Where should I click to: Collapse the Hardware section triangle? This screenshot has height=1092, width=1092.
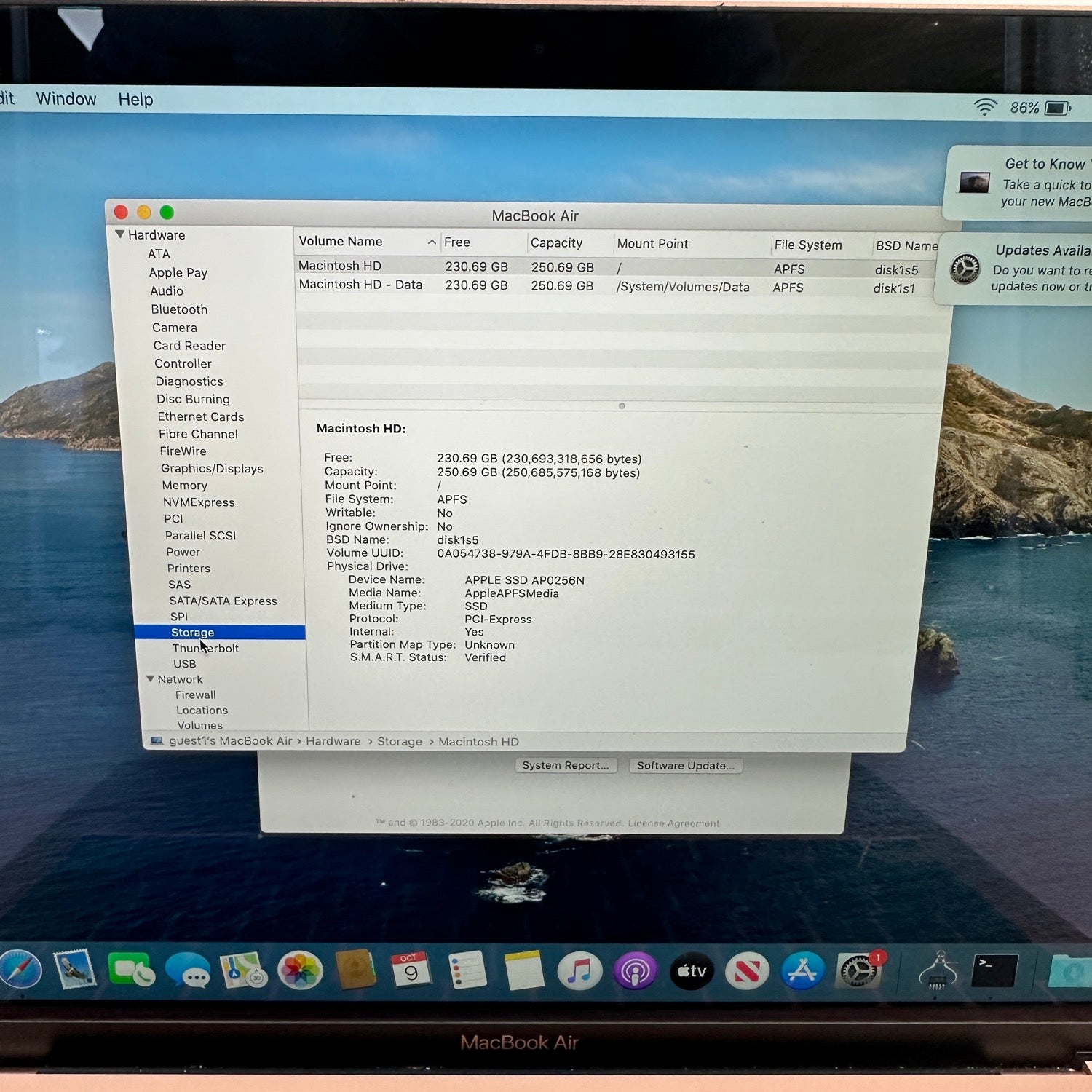point(120,234)
